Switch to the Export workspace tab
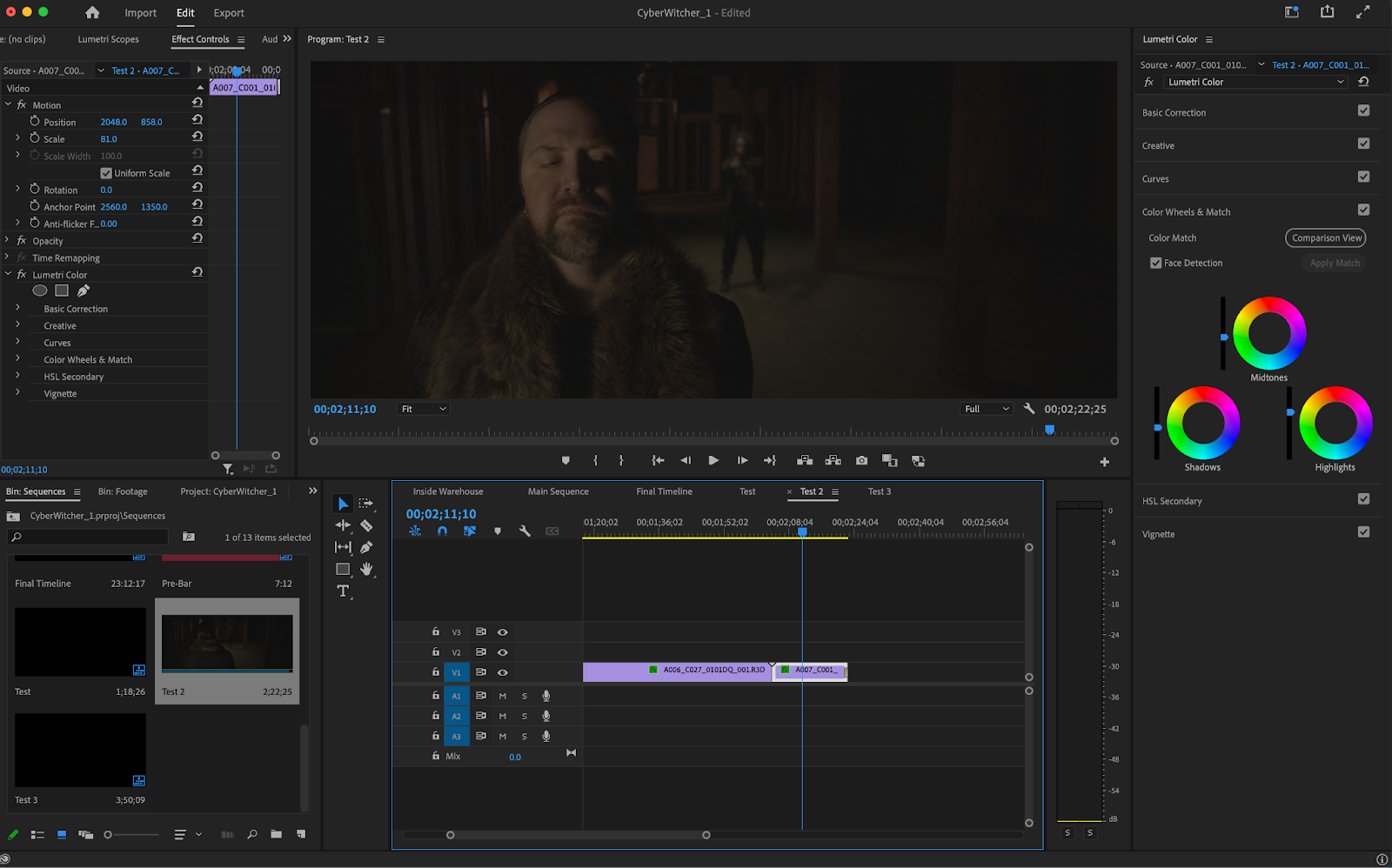The width and height of the screenshot is (1392, 868). coord(229,13)
